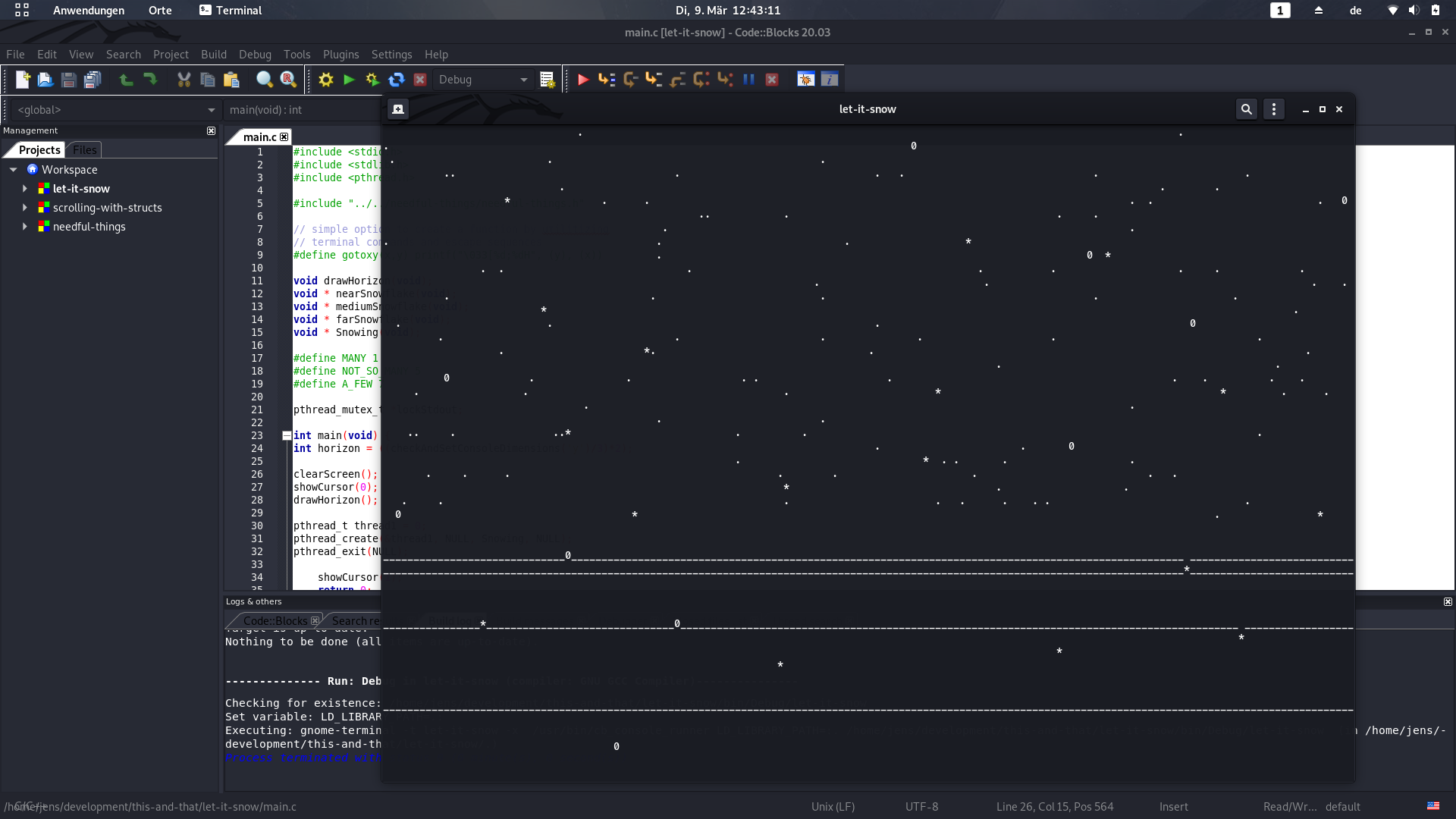Click line 26 clearScreen() in editor
The width and height of the screenshot is (1456, 819).
pos(335,475)
